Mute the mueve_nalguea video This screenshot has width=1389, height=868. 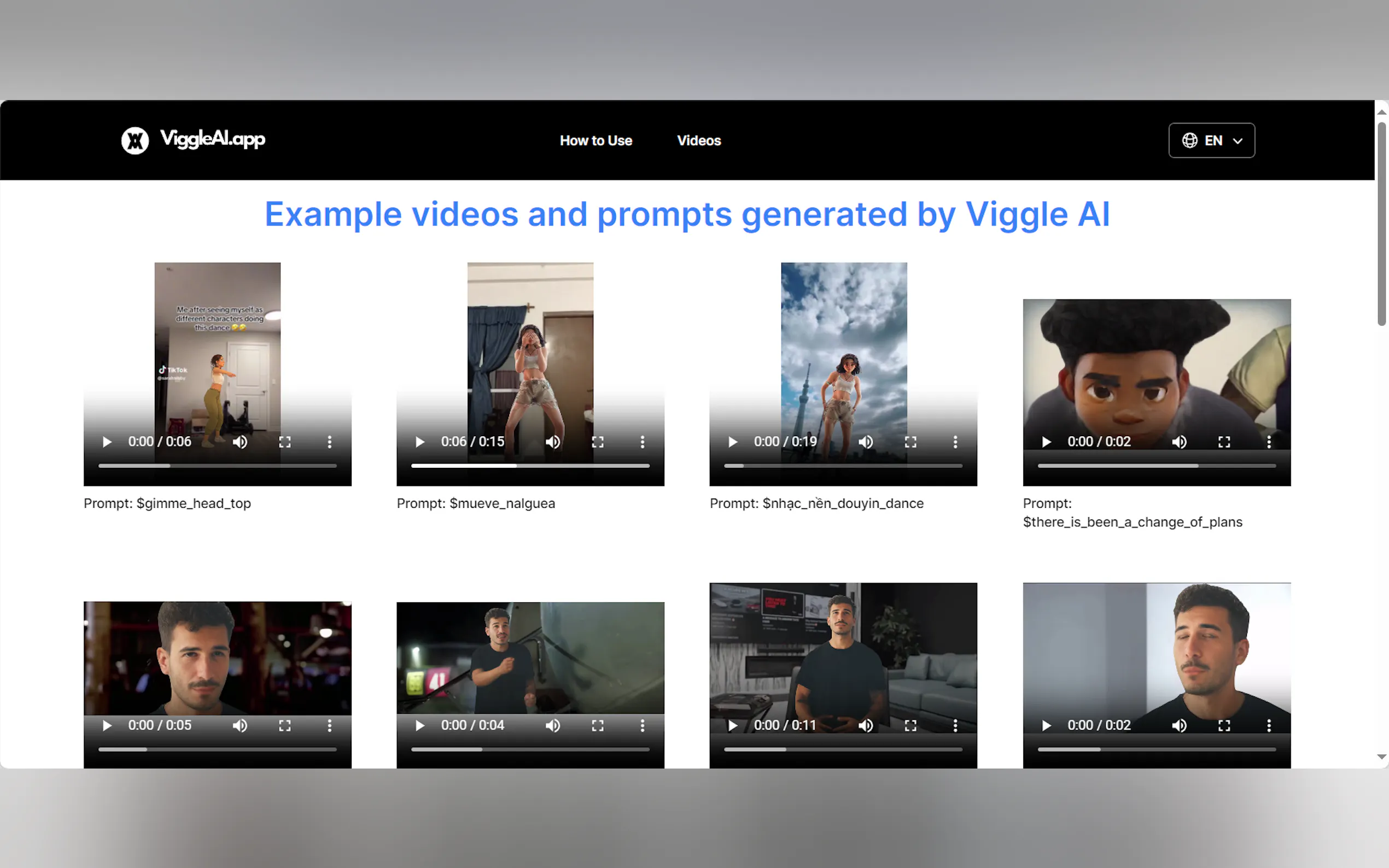553,442
